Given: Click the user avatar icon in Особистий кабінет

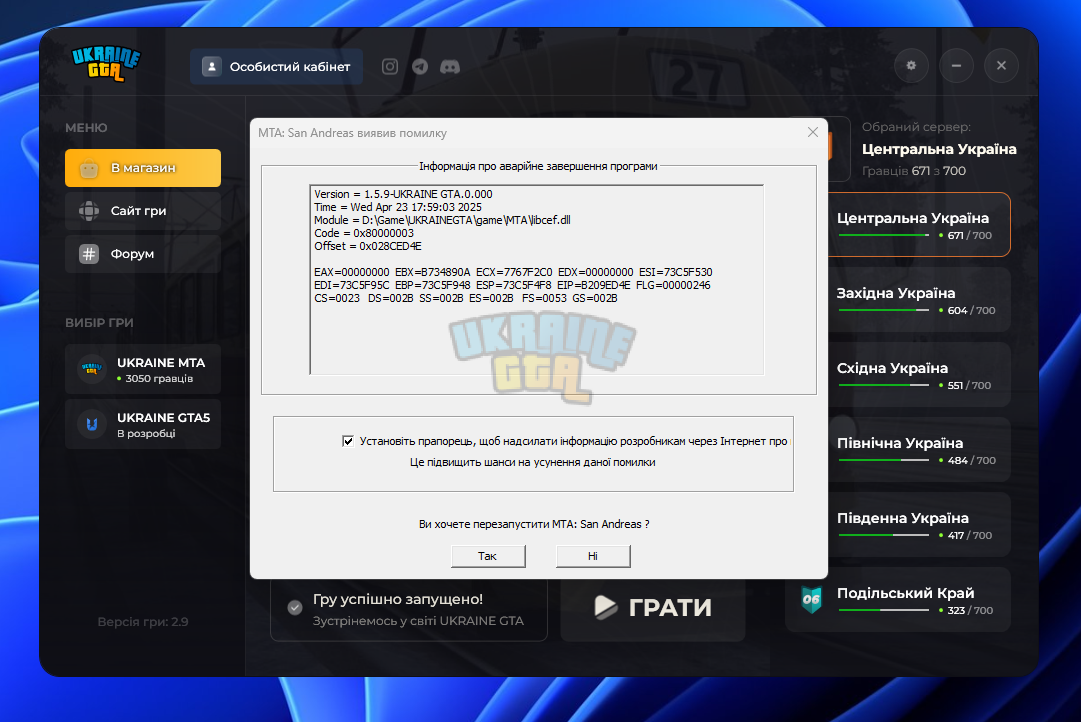Looking at the screenshot, I should pyautogui.click(x=212, y=66).
